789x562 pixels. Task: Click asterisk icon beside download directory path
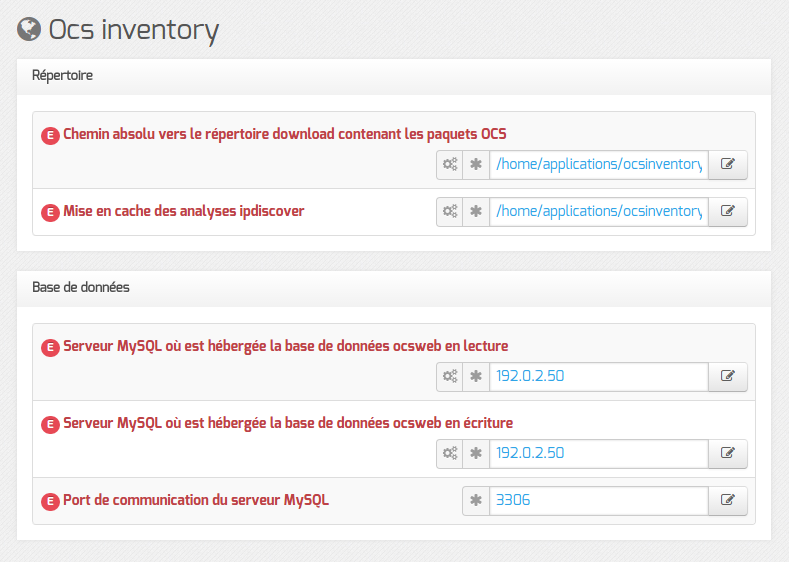coord(476,165)
